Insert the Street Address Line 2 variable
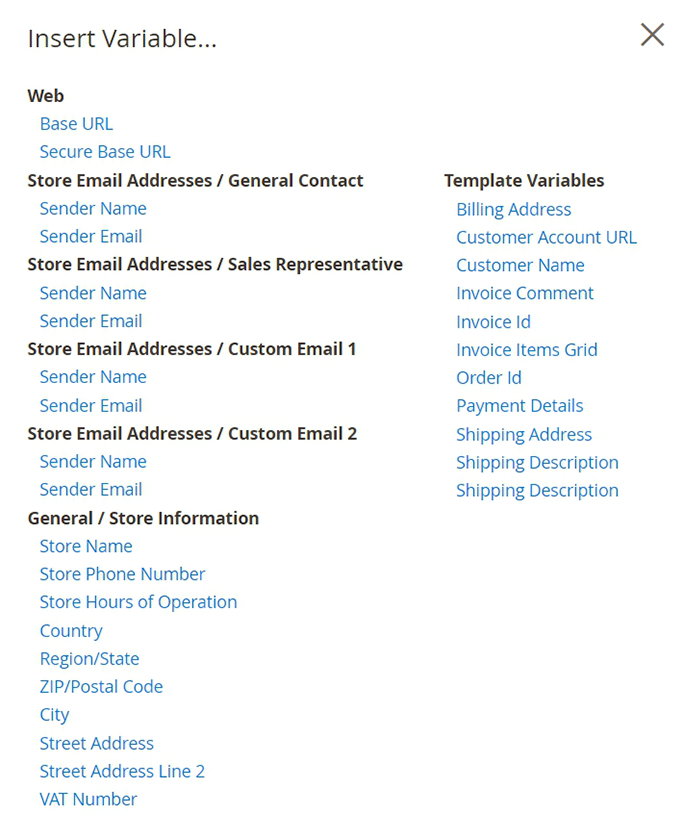This screenshot has height=814, width=684. tap(122, 771)
